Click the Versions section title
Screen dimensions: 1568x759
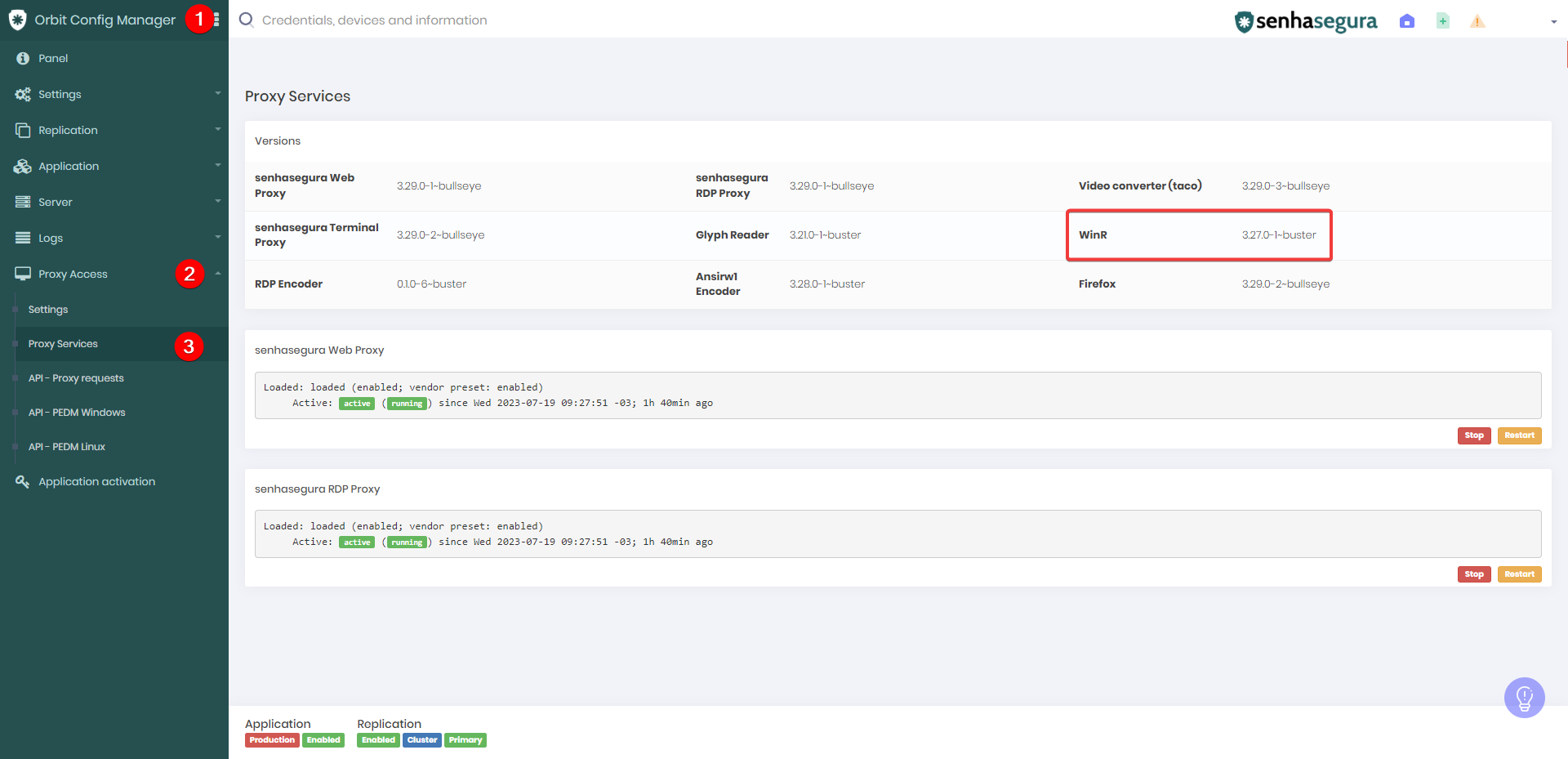click(x=278, y=141)
